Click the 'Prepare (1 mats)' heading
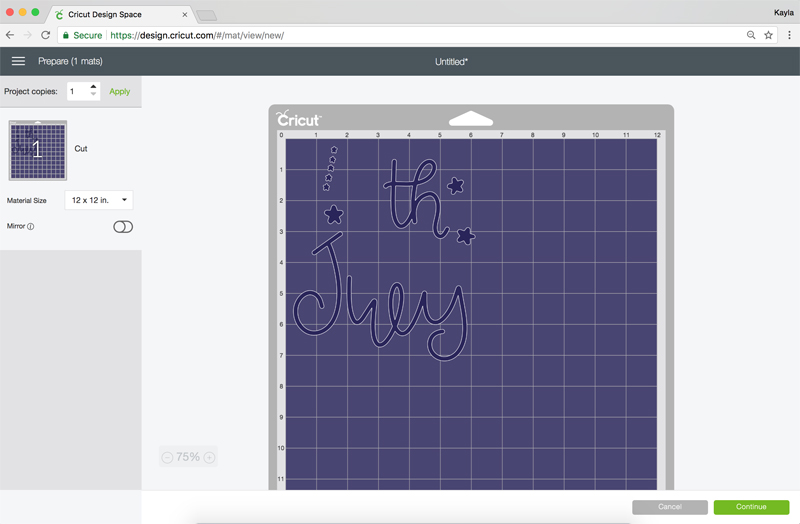Image resolution: width=800 pixels, height=524 pixels. pyautogui.click(x=70, y=61)
